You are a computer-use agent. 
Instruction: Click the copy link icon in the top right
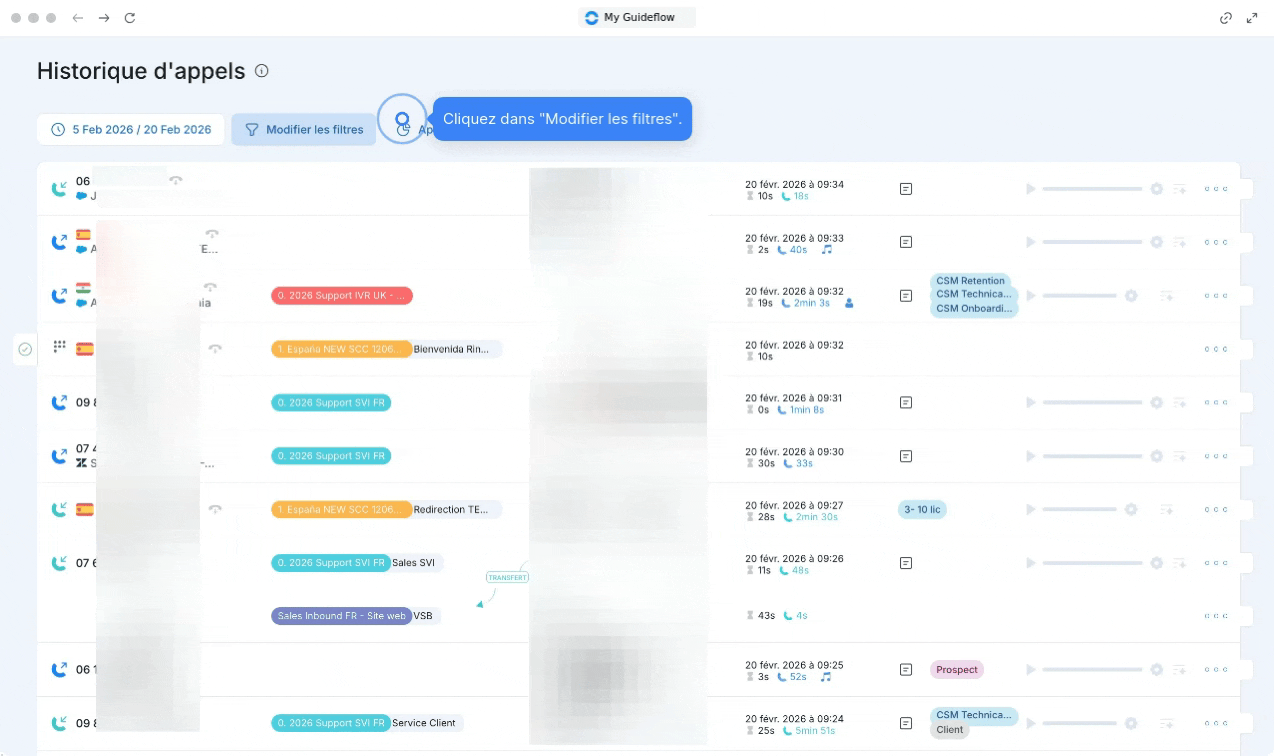1226,18
